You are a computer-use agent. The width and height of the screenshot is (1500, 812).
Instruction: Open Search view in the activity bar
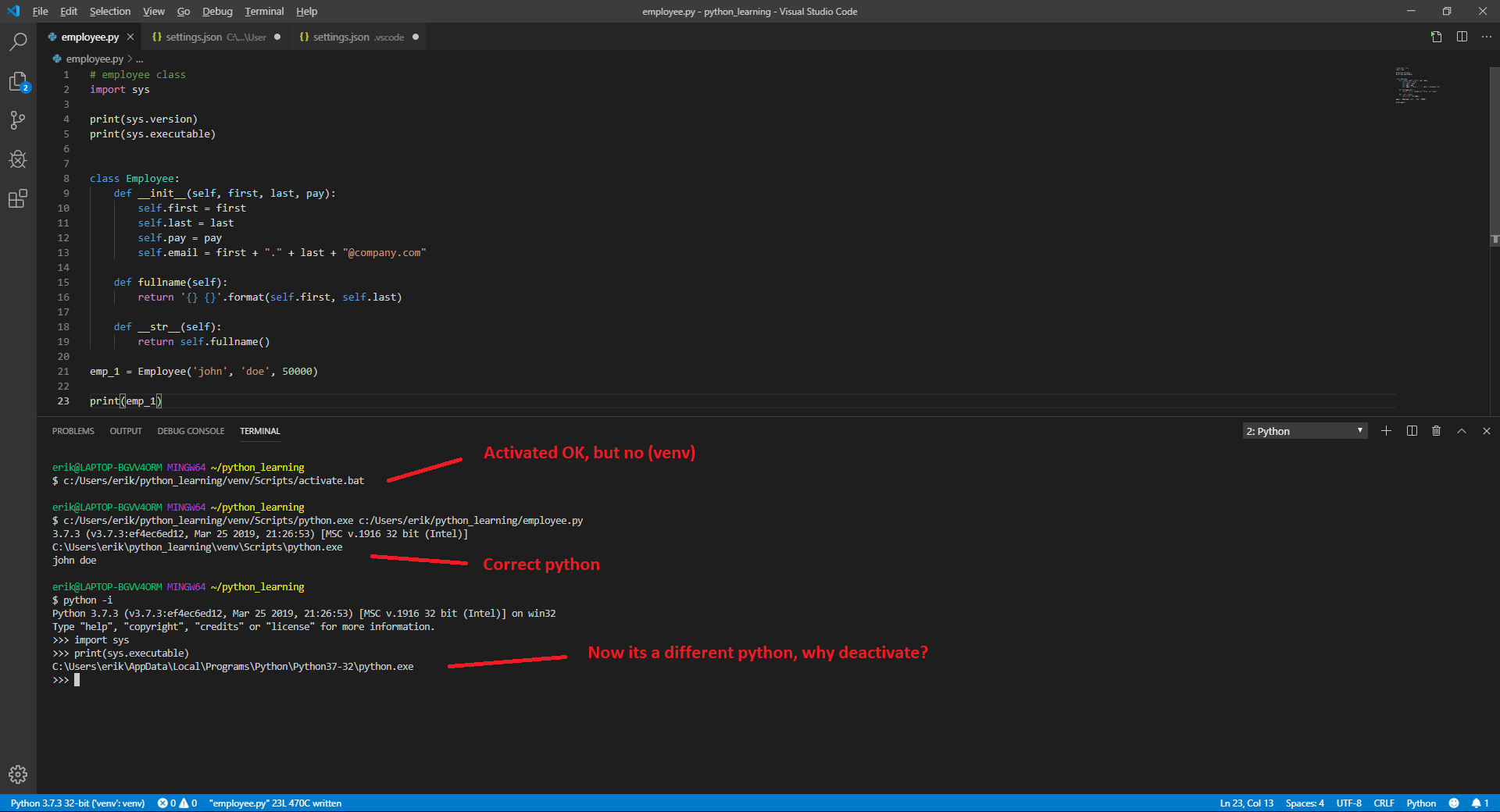tap(17, 41)
